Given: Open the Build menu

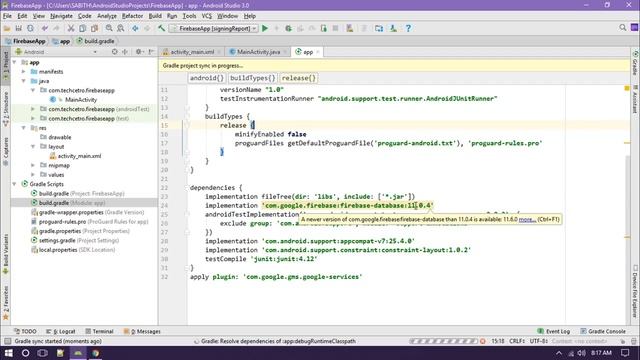Looking at the screenshot, I should coord(155,16).
